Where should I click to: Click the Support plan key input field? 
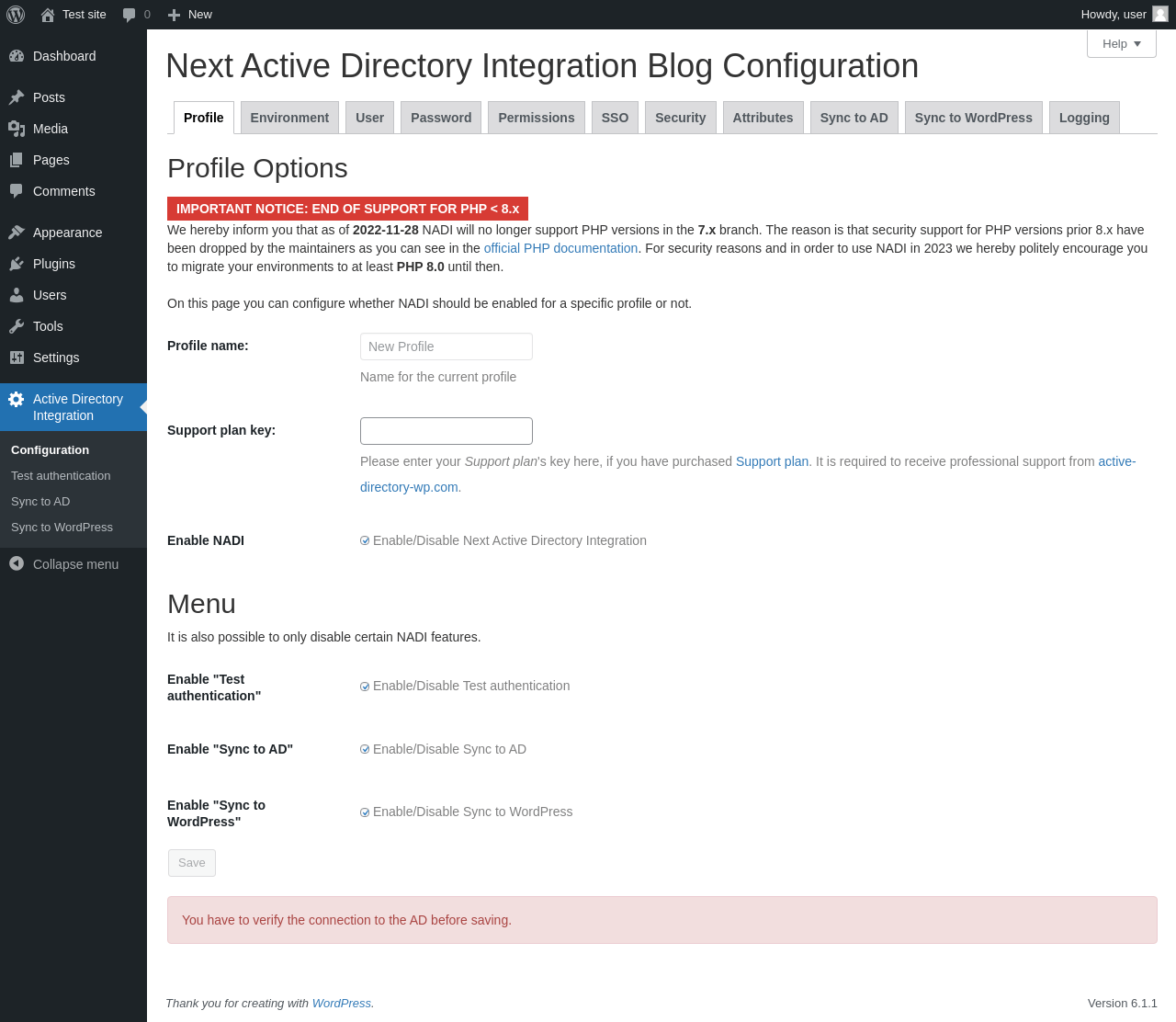[447, 431]
